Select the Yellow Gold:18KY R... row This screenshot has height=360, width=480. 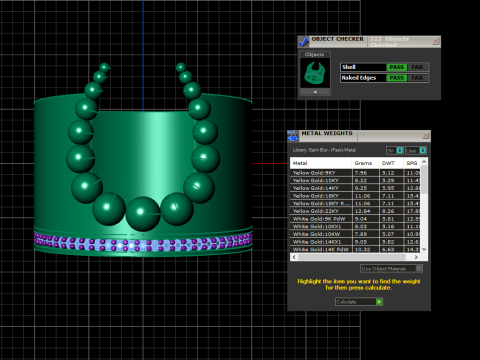(x=355, y=203)
